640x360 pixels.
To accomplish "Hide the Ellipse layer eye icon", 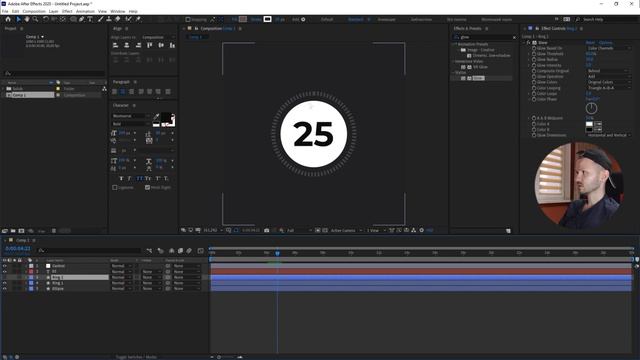I will [5, 289].
